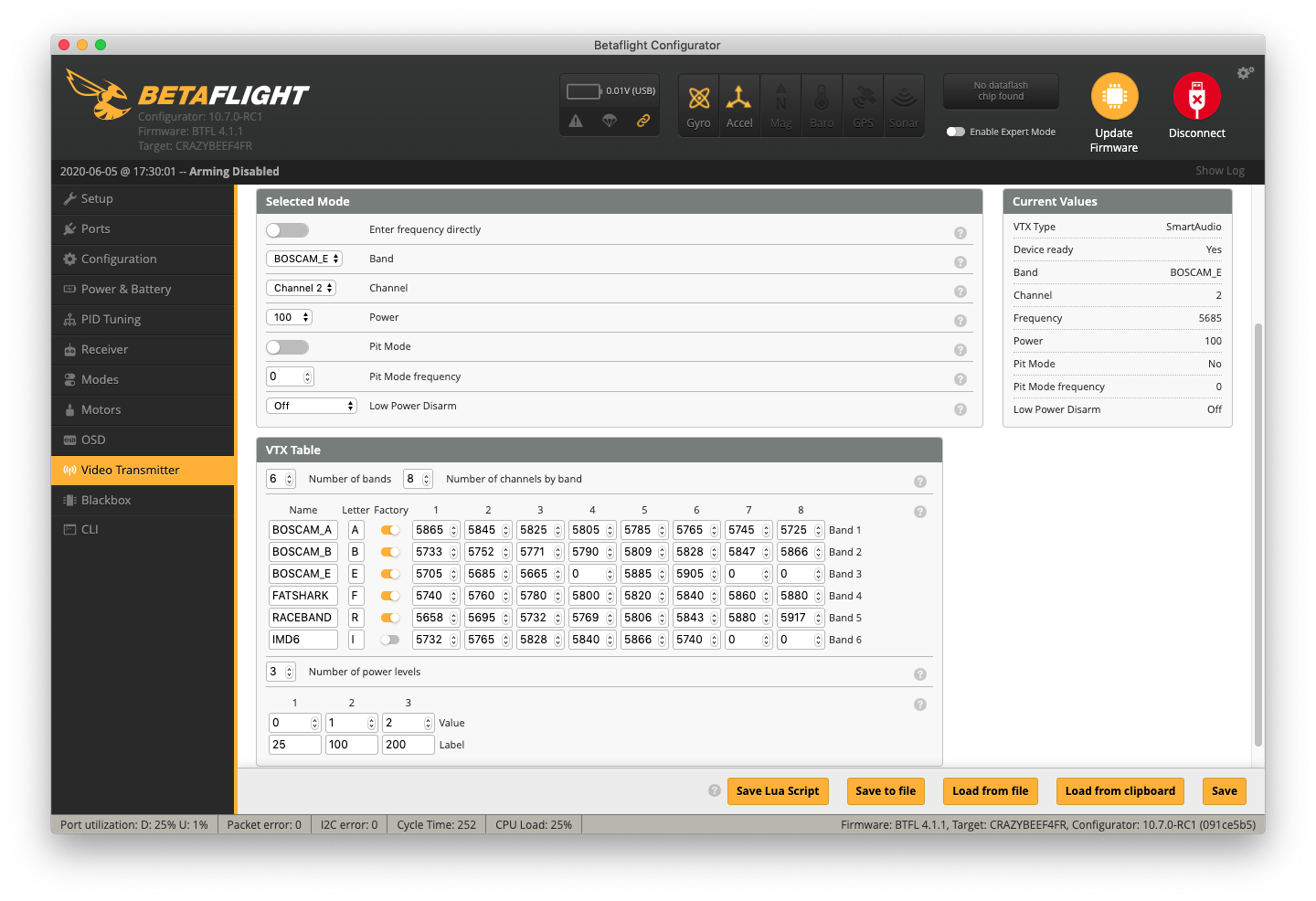This screenshot has width=1316, height=901.
Task: Click Save Lua Script button
Action: point(778,791)
